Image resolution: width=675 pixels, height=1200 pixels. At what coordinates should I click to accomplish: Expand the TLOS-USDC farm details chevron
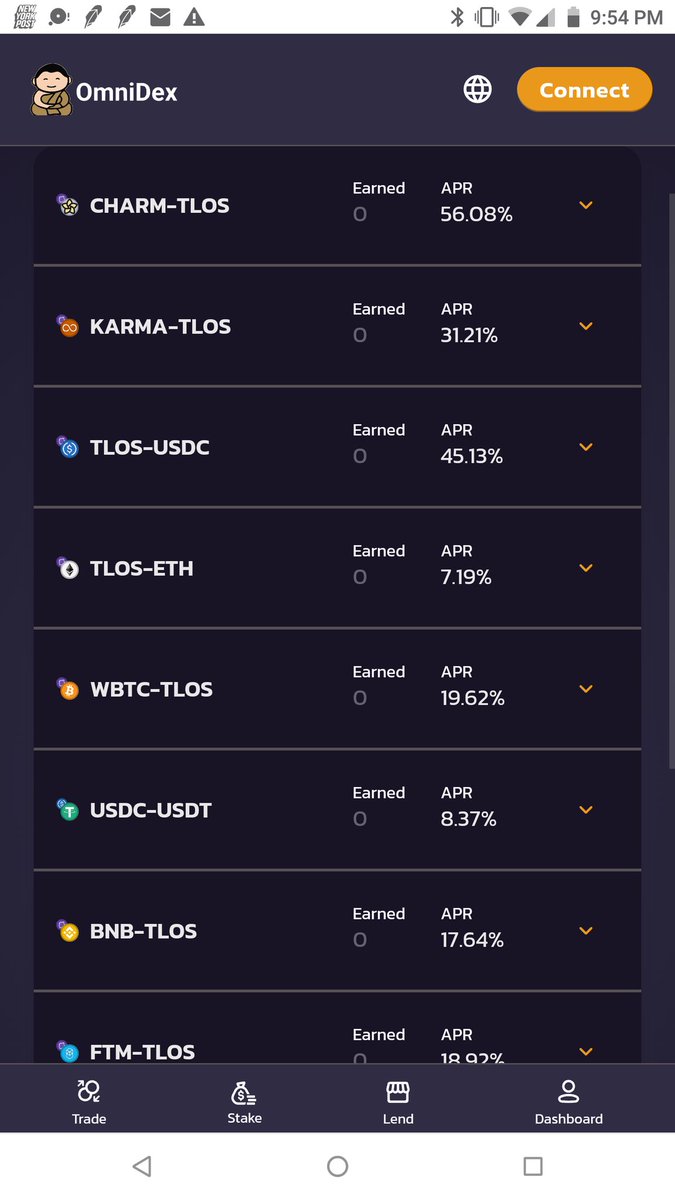586,447
